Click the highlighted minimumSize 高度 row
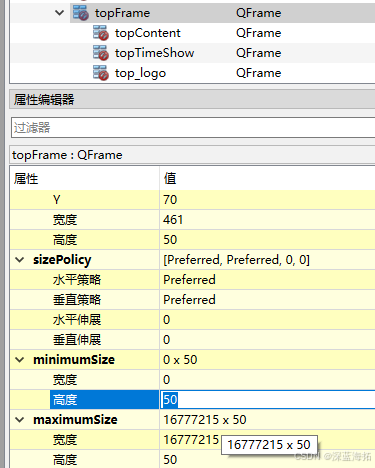This screenshot has width=375, height=468. tap(104, 400)
